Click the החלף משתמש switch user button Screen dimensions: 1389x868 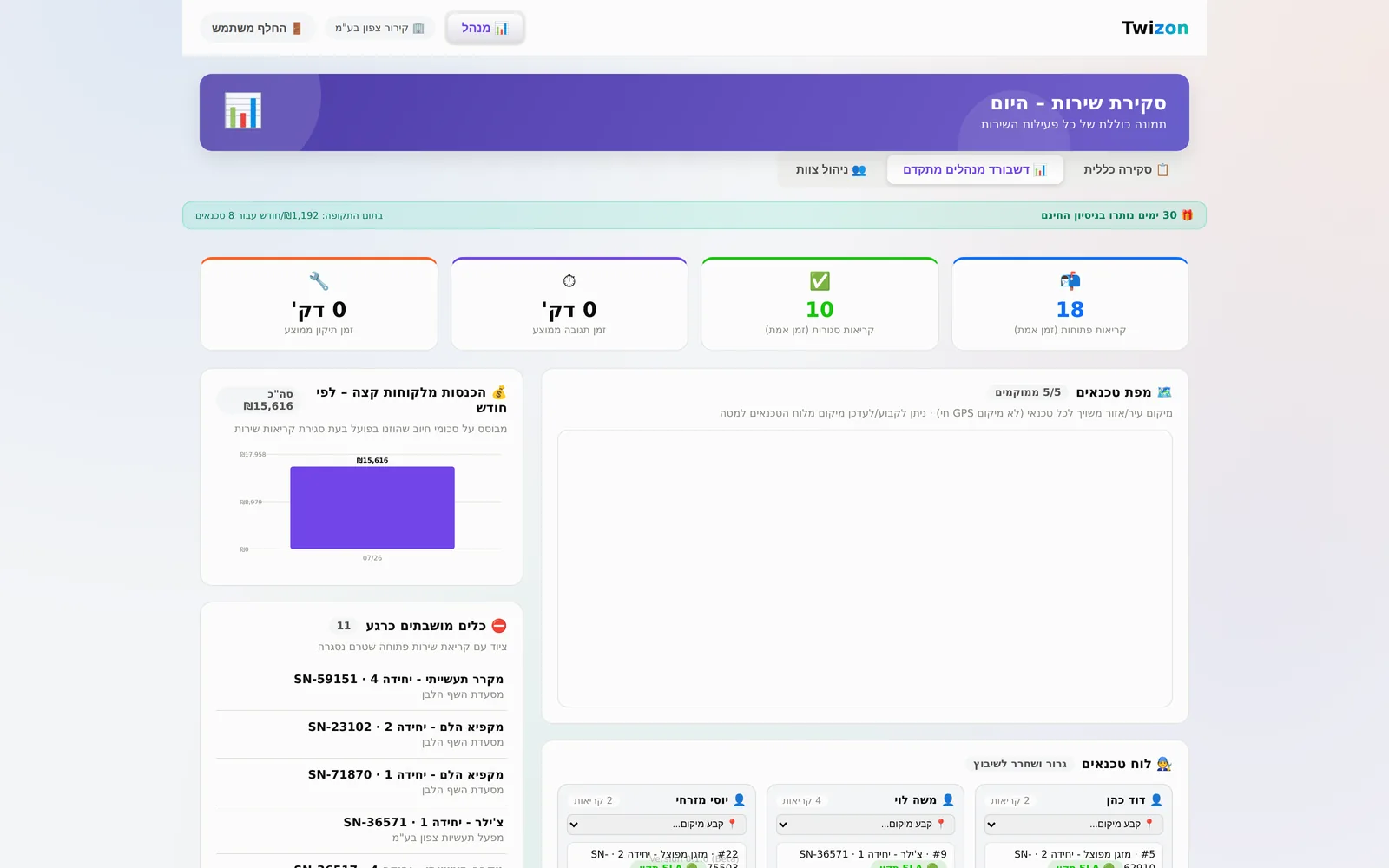click(x=257, y=28)
